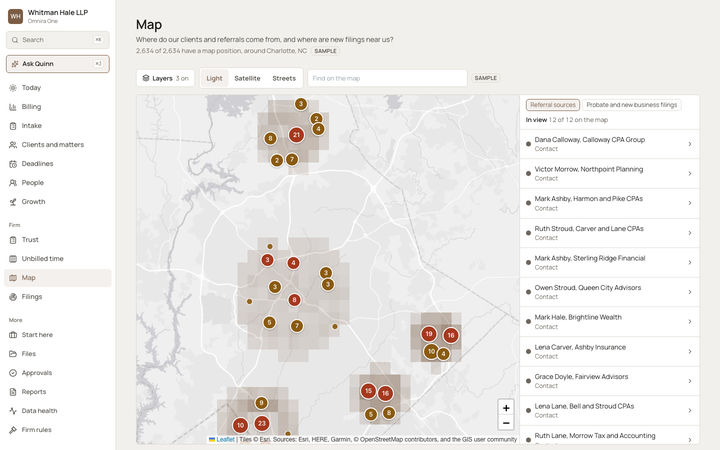This screenshot has height=450, width=720.
Task: Open the Billing menu item
Action: [x=58, y=107]
